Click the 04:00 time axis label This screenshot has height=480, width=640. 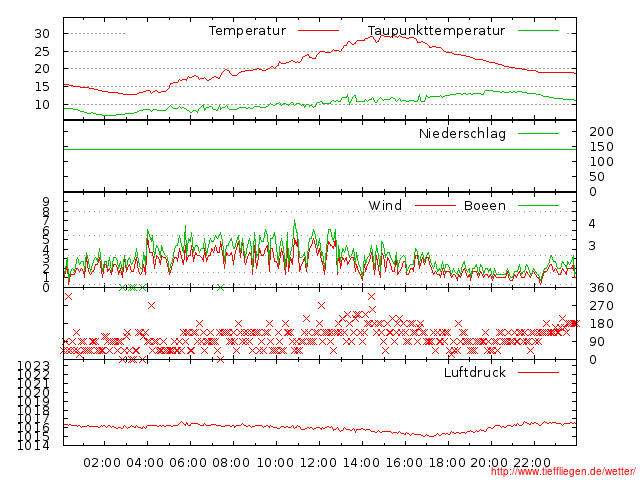[145, 463]
